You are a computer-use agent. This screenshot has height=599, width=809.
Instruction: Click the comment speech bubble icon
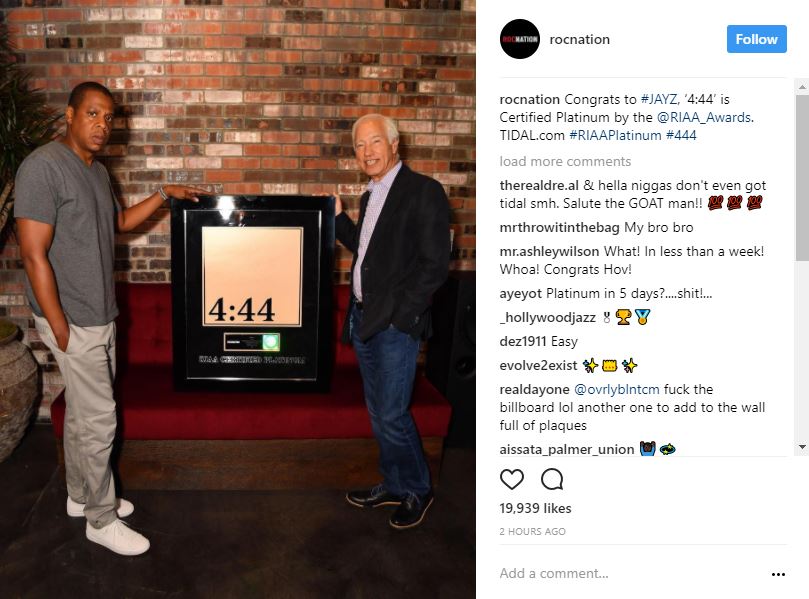point(552,479)
